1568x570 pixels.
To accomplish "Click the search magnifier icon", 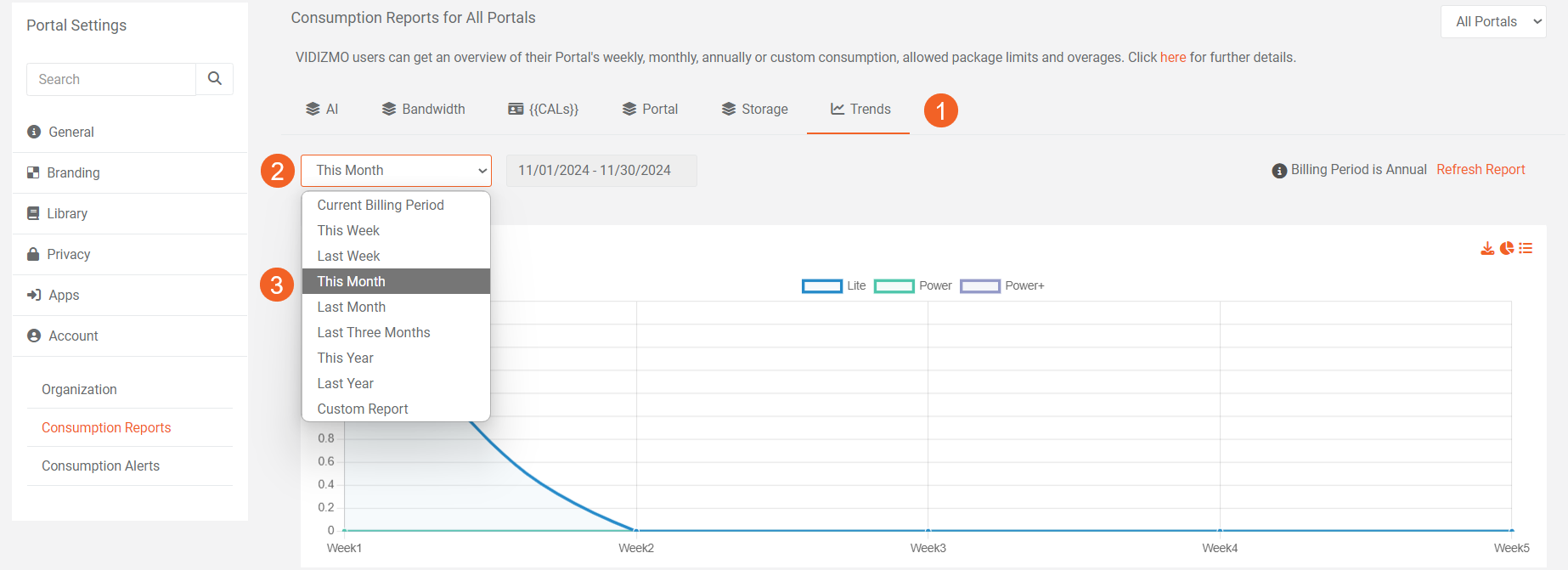I will click(x=215, y=79).
